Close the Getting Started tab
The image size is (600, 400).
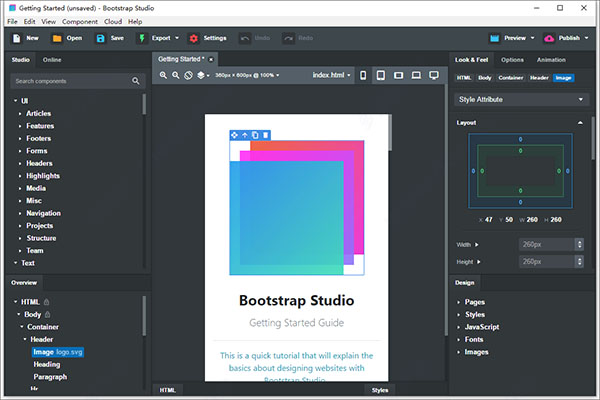coord(211,60)
